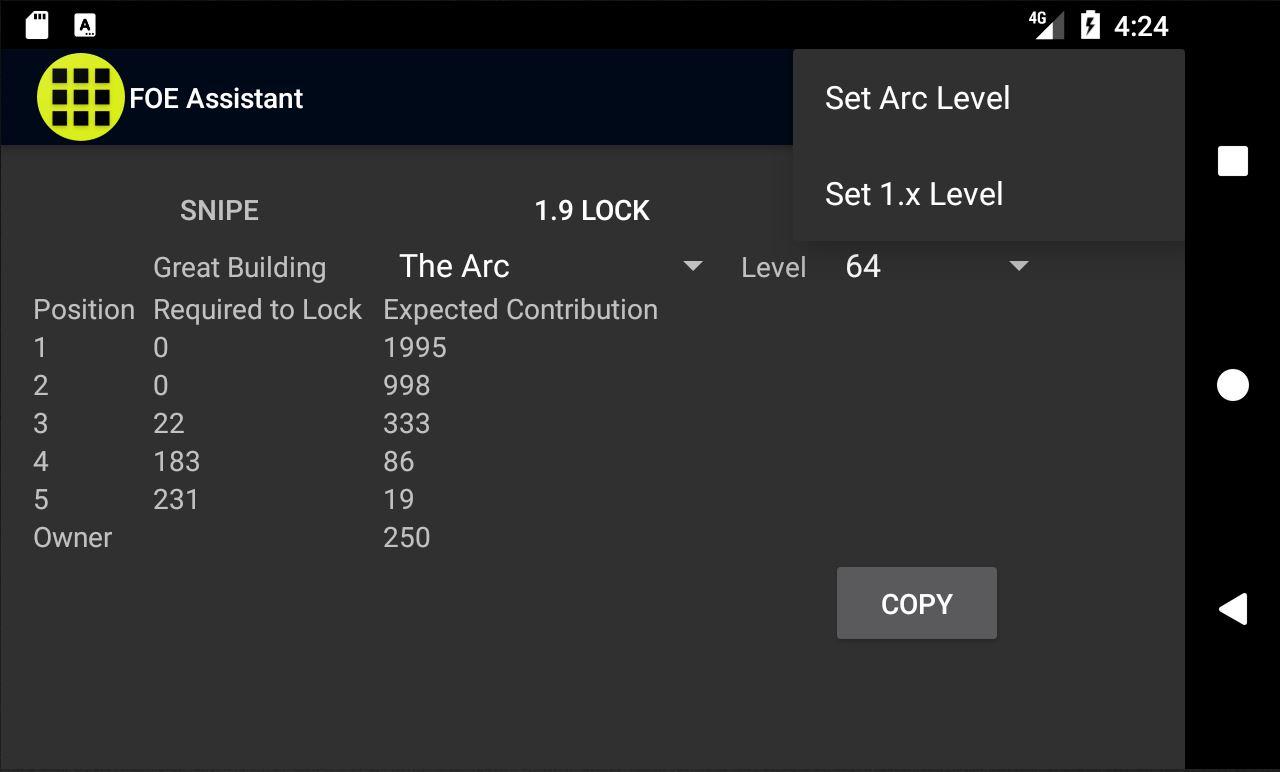
Task: Tap the FOE Assistant grid app icon
Action: coord(80,97)
